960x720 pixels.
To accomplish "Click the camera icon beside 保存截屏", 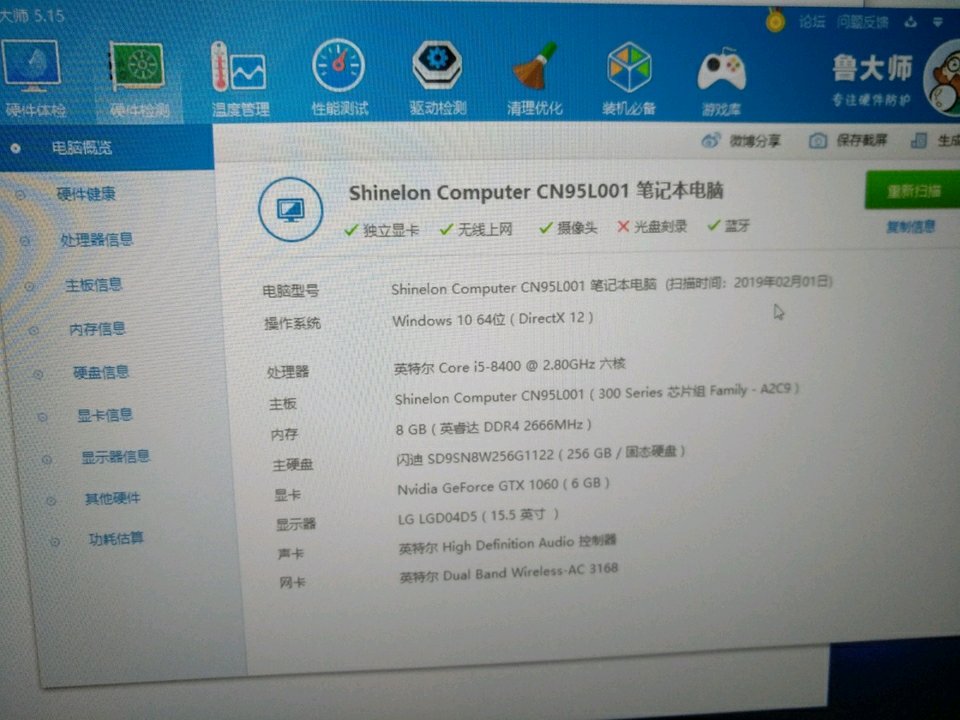I will (817, 141).
